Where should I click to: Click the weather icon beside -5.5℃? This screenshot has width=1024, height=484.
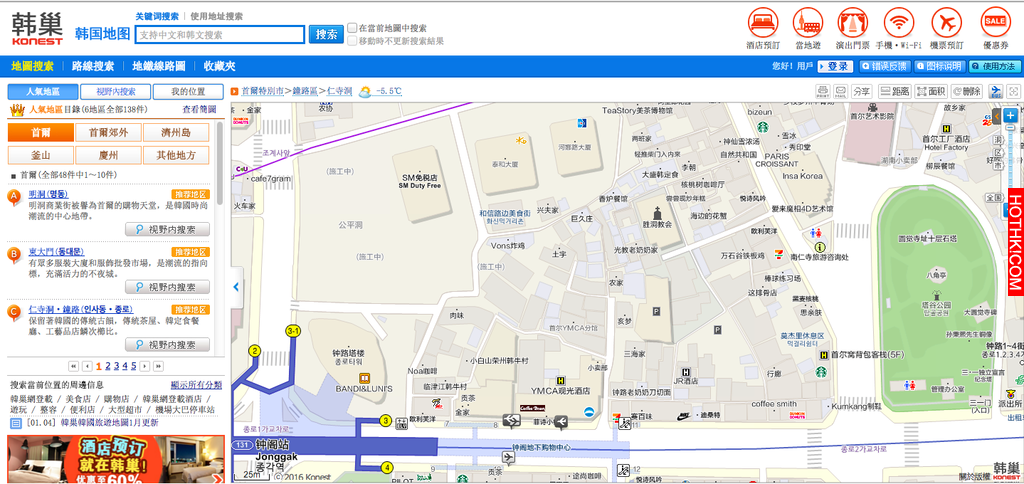click(x=366, y=91)
